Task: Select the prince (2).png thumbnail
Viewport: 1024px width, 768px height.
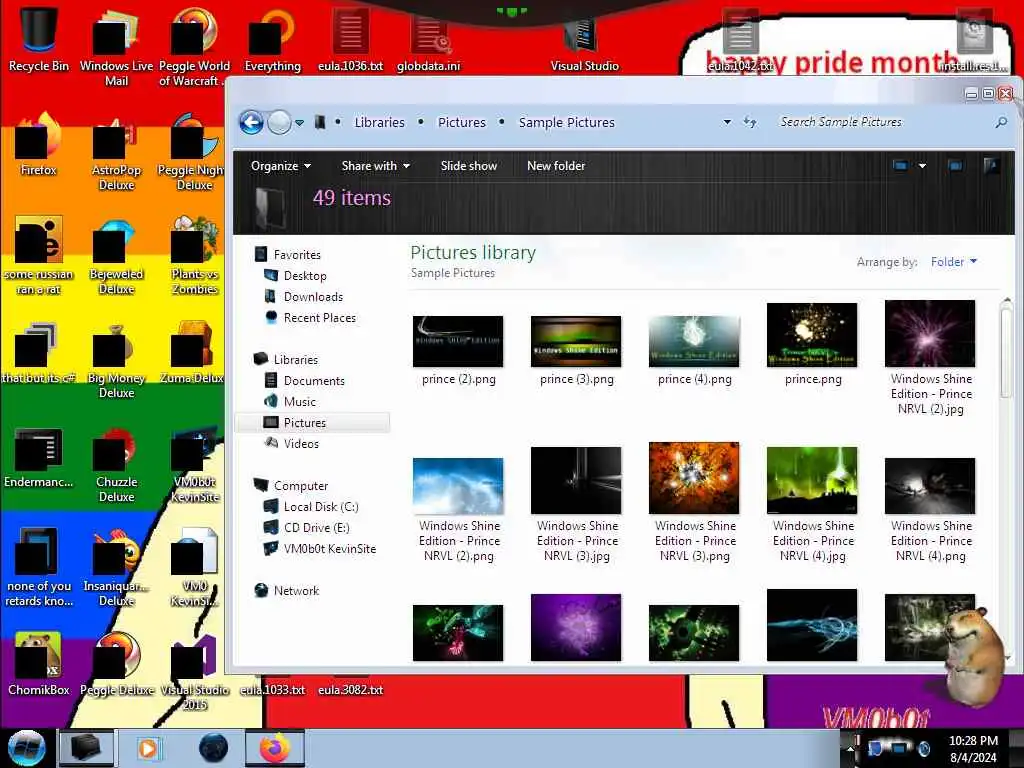Action: point(458,341)
